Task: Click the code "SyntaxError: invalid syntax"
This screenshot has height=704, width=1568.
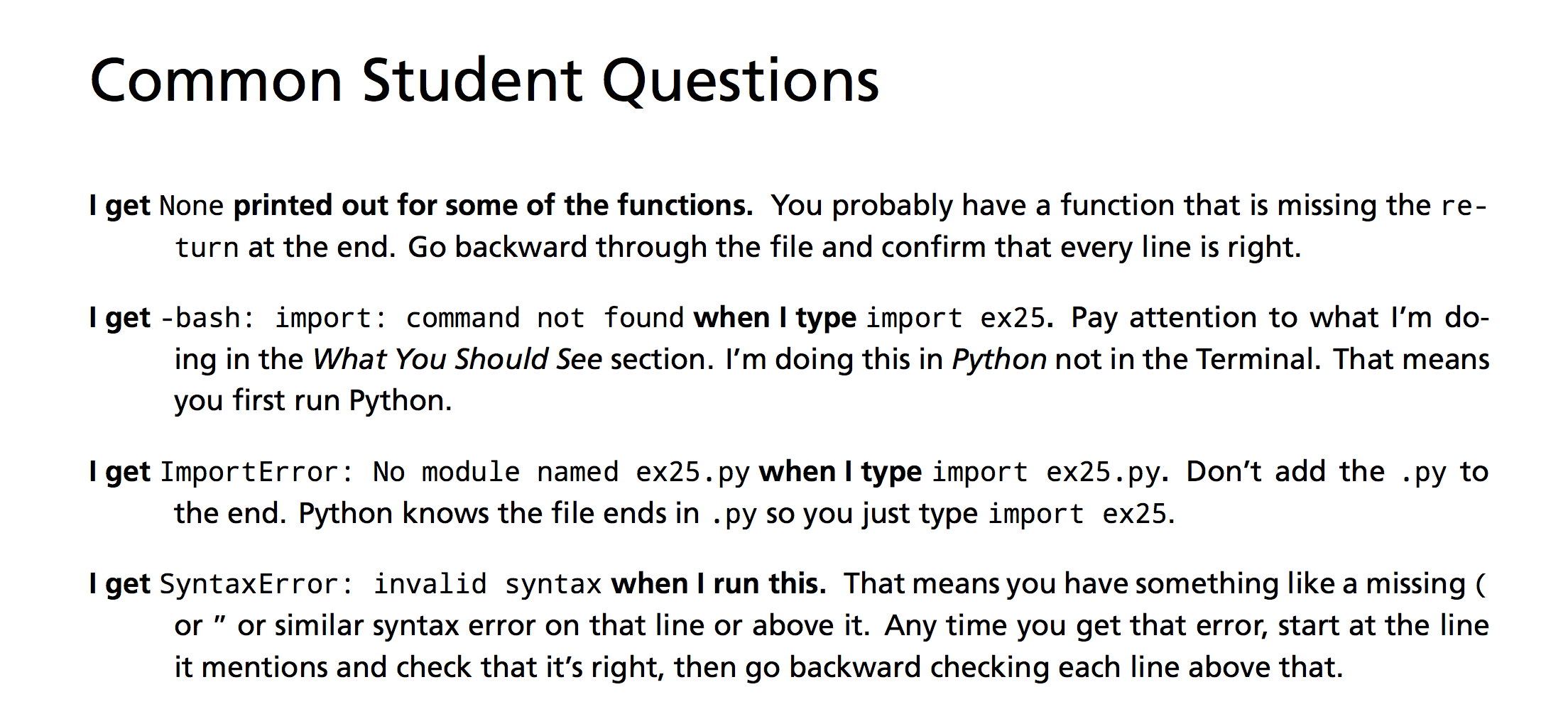Action: (381, 585)
